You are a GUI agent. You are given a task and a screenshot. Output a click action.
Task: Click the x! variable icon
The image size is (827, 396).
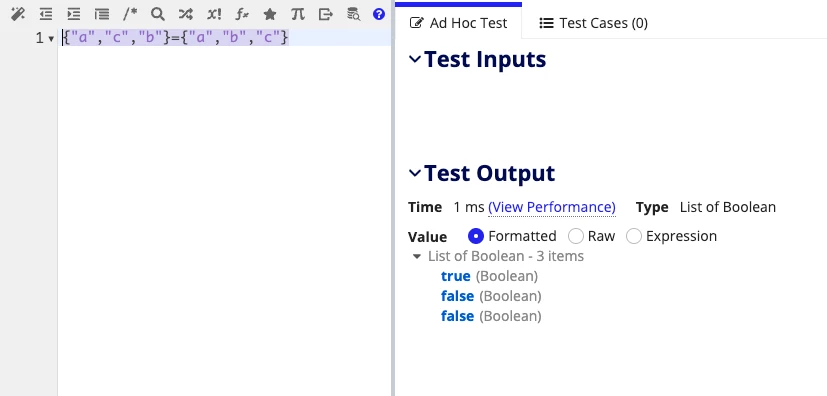[x=214, y=14]
